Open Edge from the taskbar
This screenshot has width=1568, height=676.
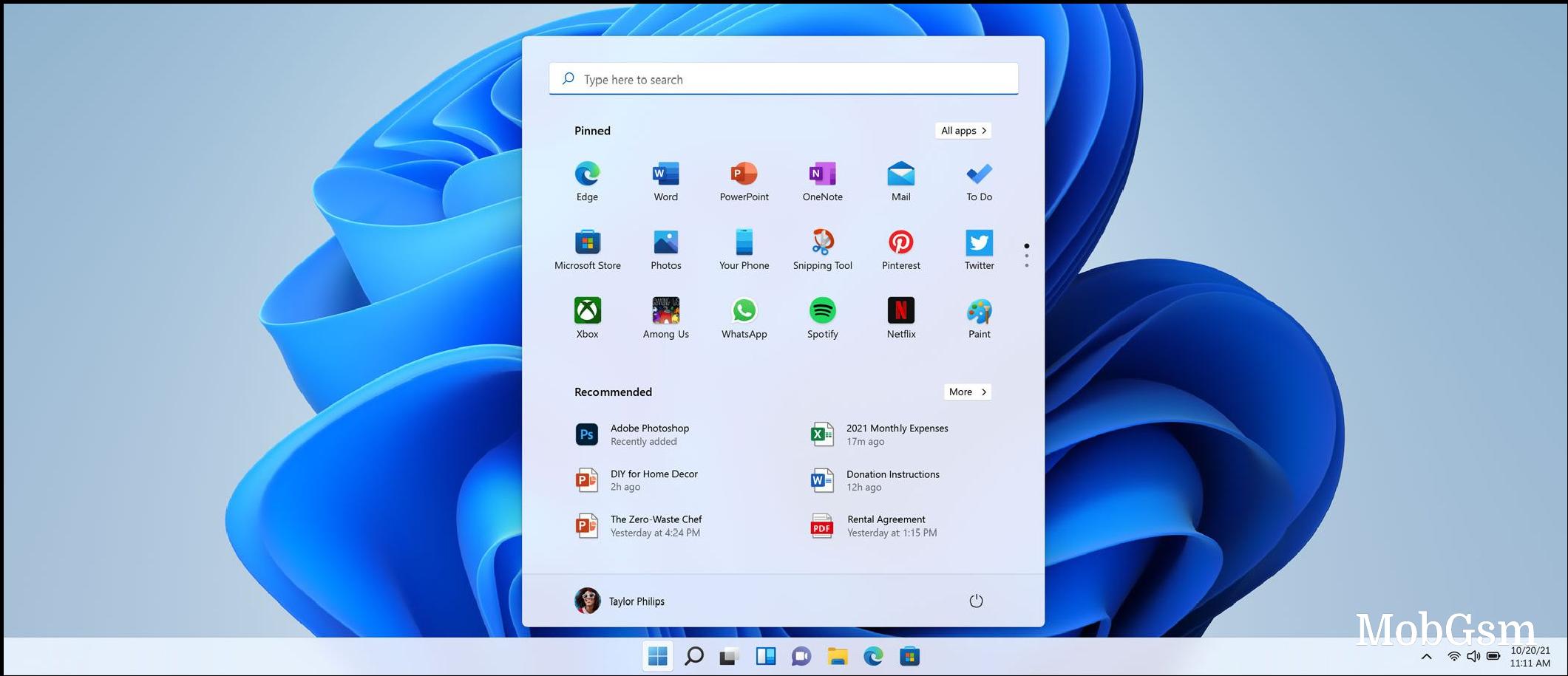873,656
